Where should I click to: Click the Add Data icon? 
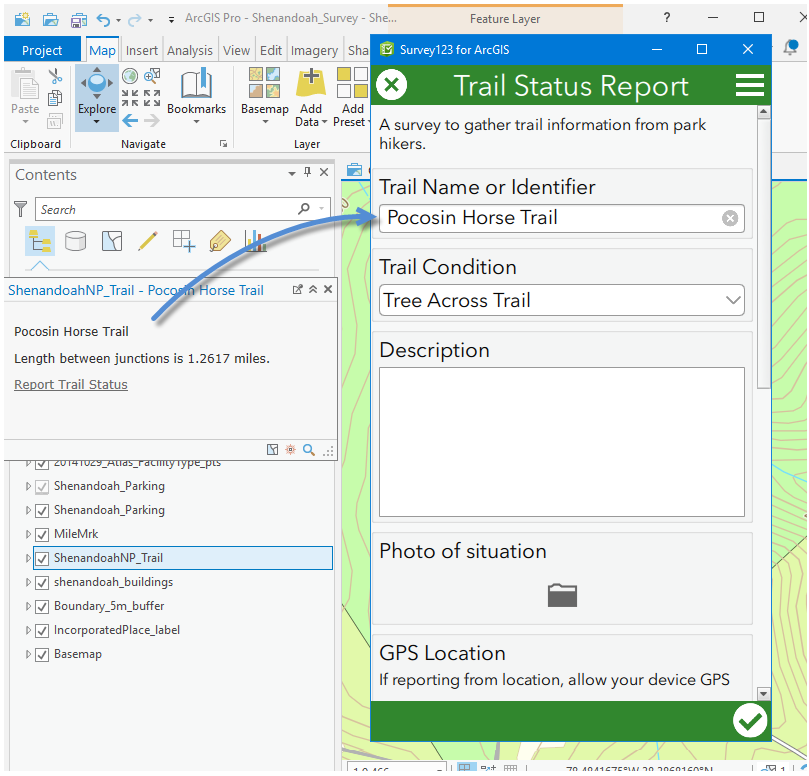[311, 83]
